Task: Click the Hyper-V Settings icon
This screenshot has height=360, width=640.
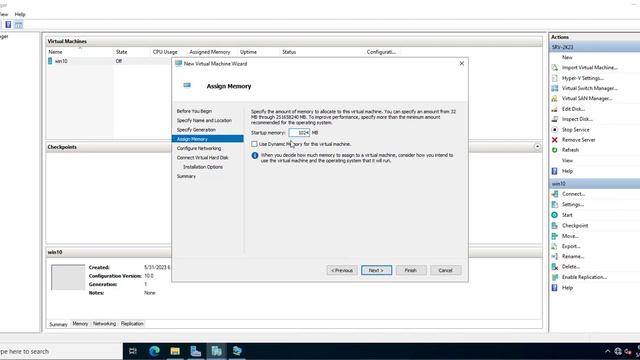Action: (x=554, y=78)
